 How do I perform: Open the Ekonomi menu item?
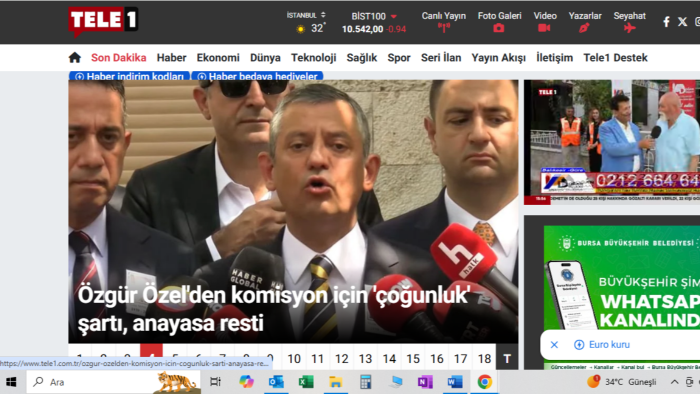click(x=218, y=58)
